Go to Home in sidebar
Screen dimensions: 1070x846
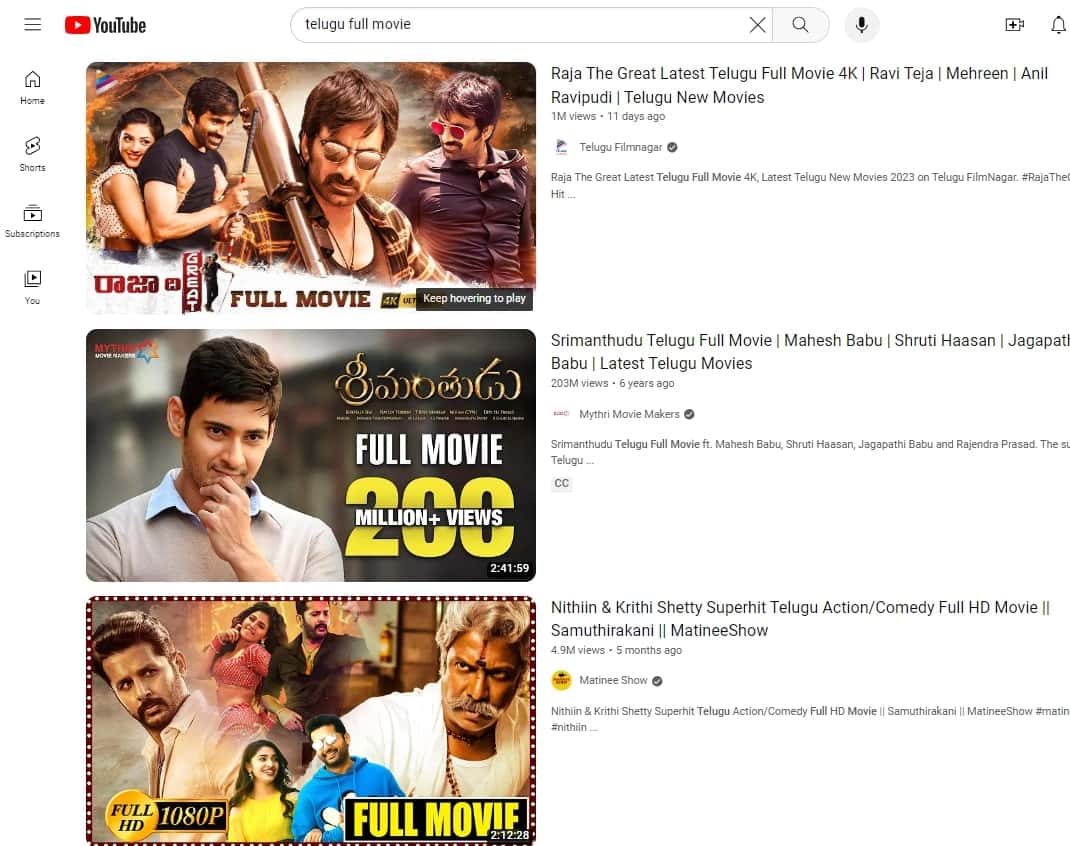pos(33,87)
